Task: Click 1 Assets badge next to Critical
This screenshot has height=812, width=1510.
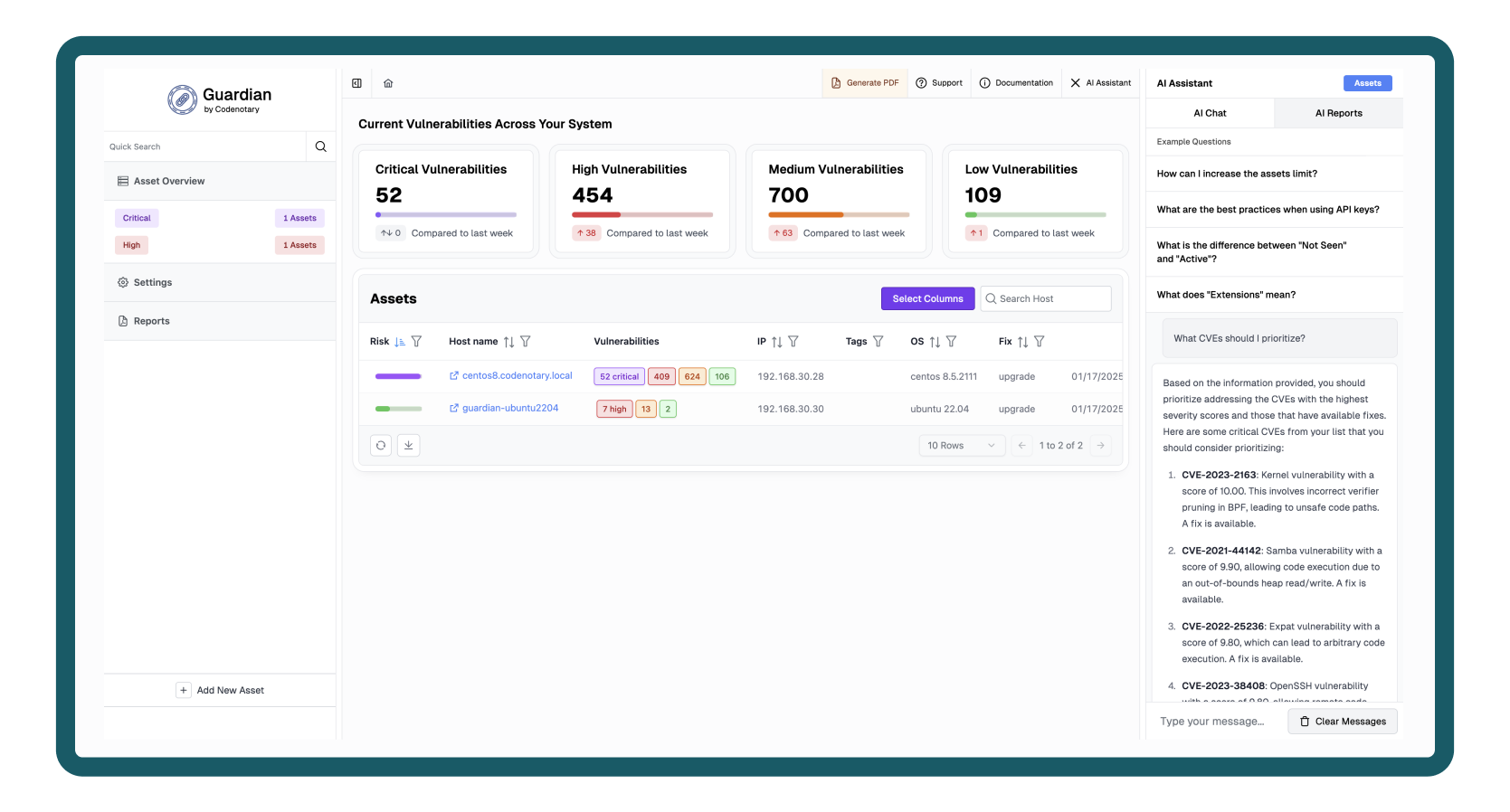Action: pos(299,218)
